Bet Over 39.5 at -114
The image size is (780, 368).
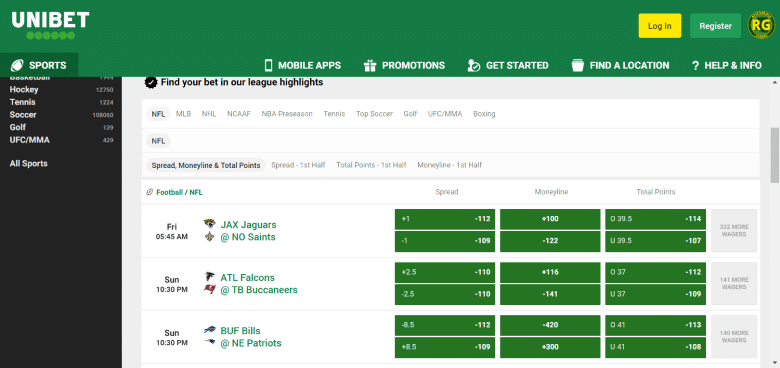[655, 219]
